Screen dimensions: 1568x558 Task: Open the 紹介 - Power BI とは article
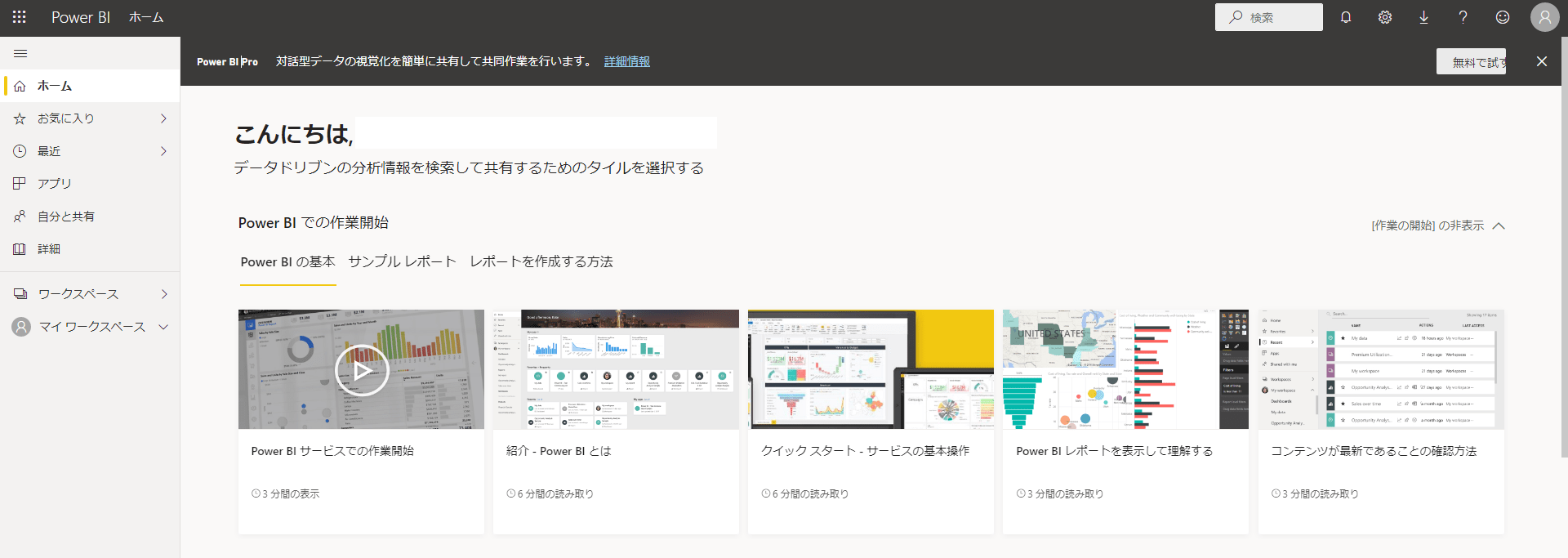click(559, 451)
